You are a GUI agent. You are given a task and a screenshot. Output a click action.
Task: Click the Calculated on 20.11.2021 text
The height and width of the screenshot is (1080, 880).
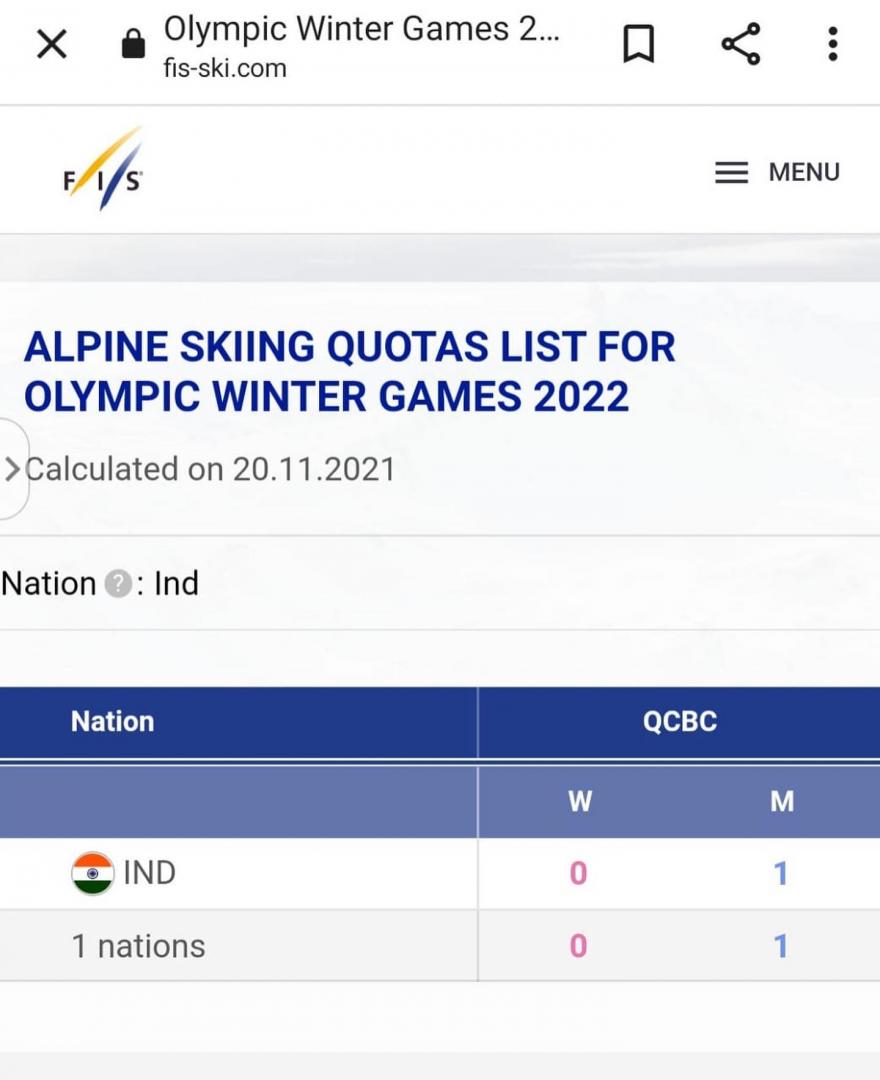tap(210, 469)
